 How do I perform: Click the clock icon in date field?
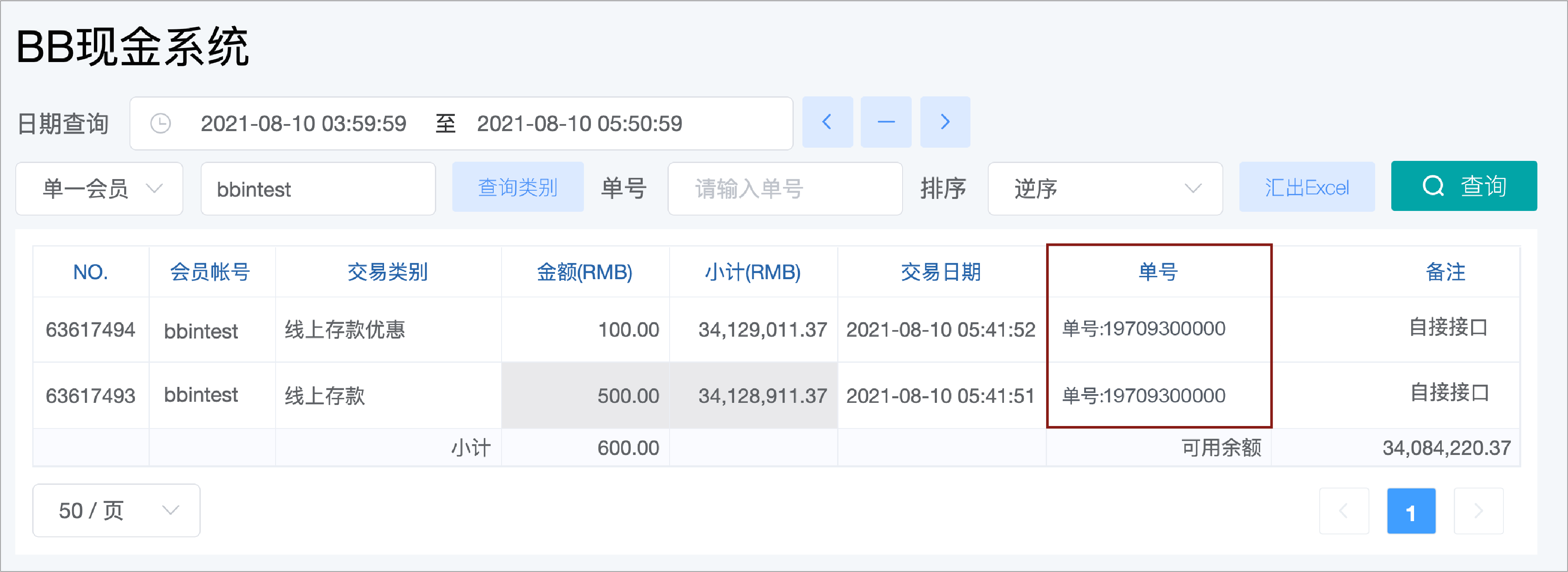[160, 124]
